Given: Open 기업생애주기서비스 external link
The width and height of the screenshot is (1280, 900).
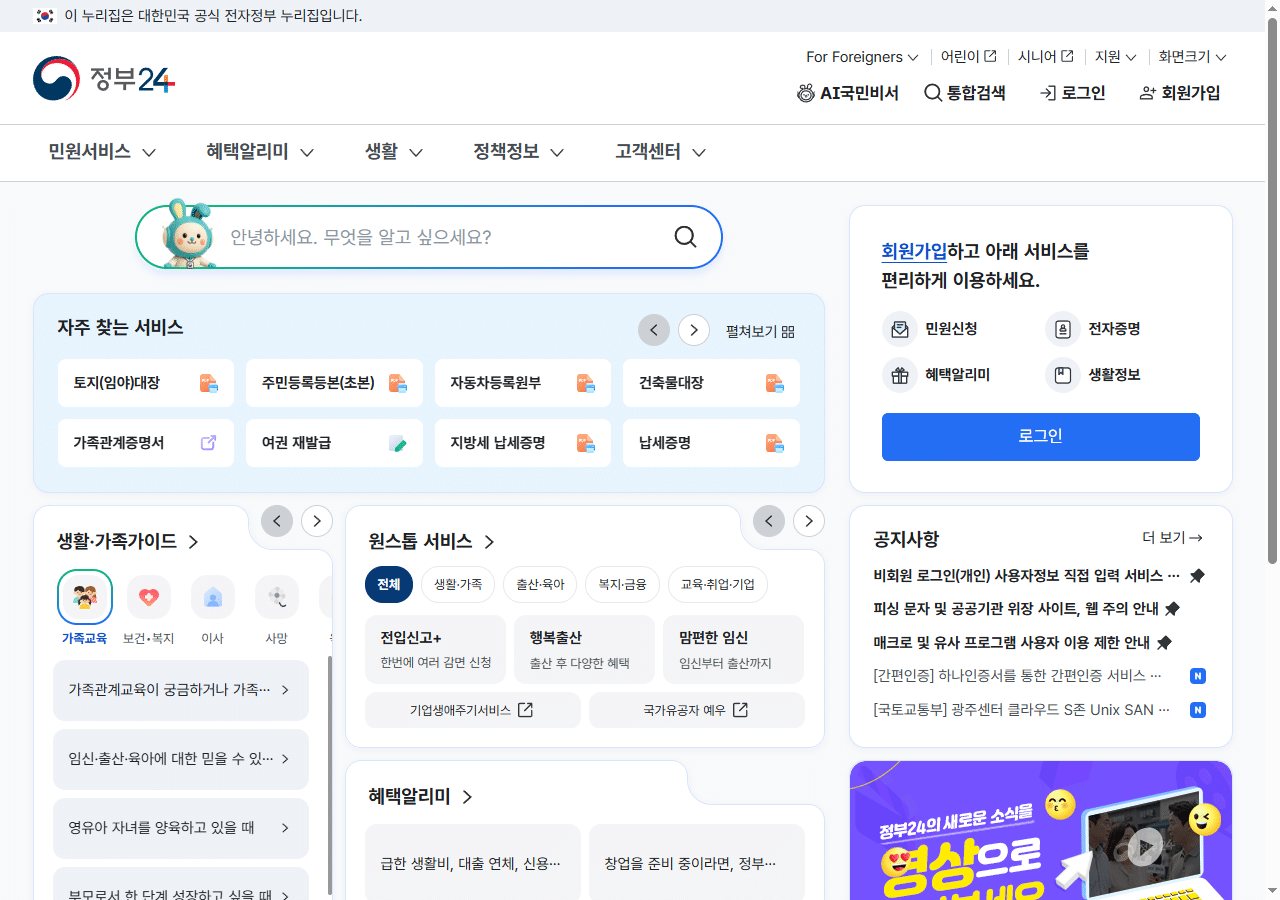Looking at the screenshot, I should click(473, 710).
